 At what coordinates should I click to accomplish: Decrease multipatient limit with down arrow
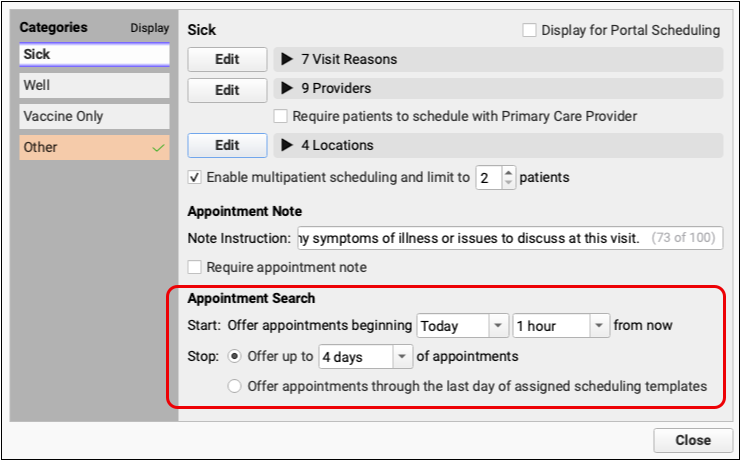pos(508,183)
